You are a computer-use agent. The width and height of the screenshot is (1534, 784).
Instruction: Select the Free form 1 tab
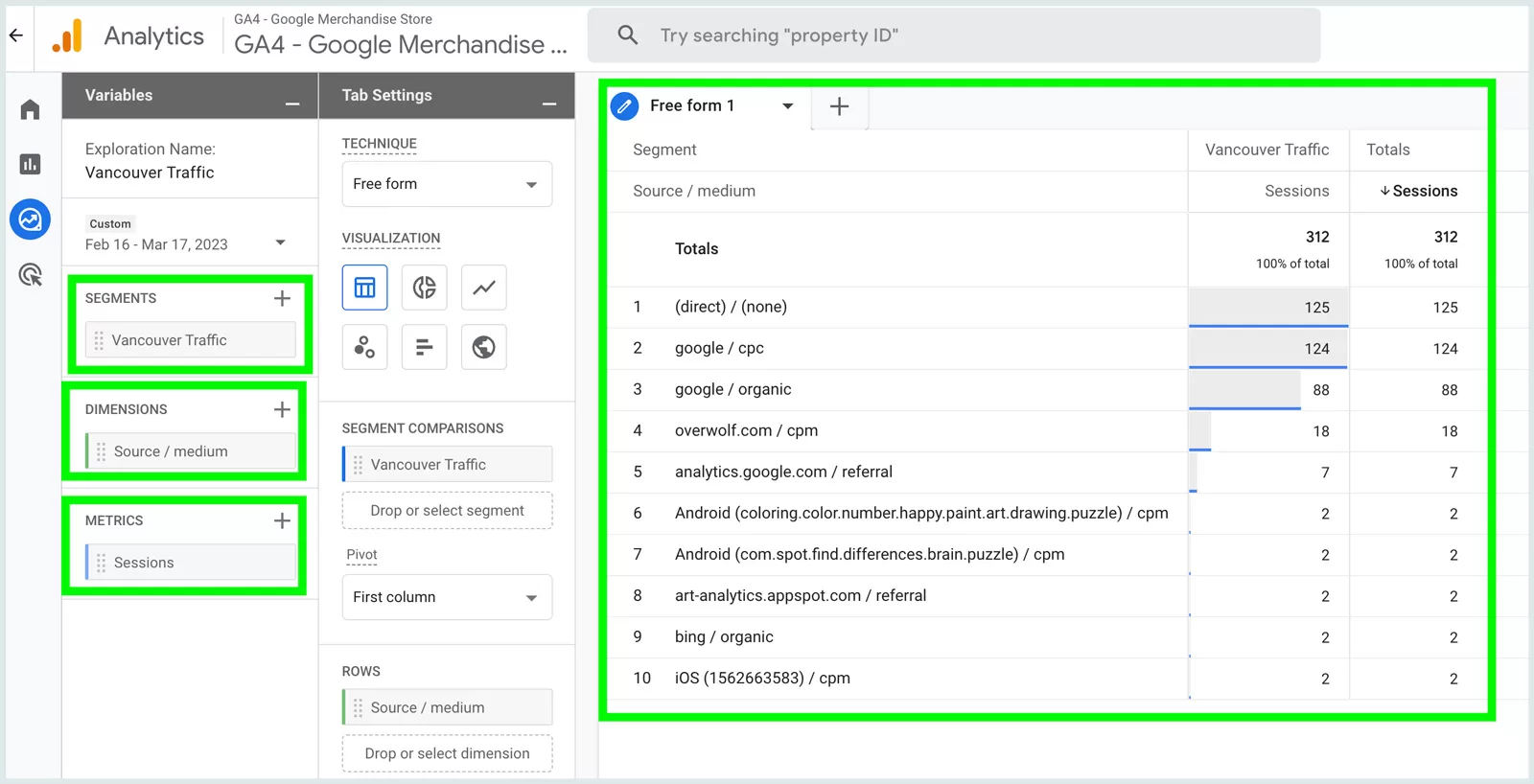692,105
